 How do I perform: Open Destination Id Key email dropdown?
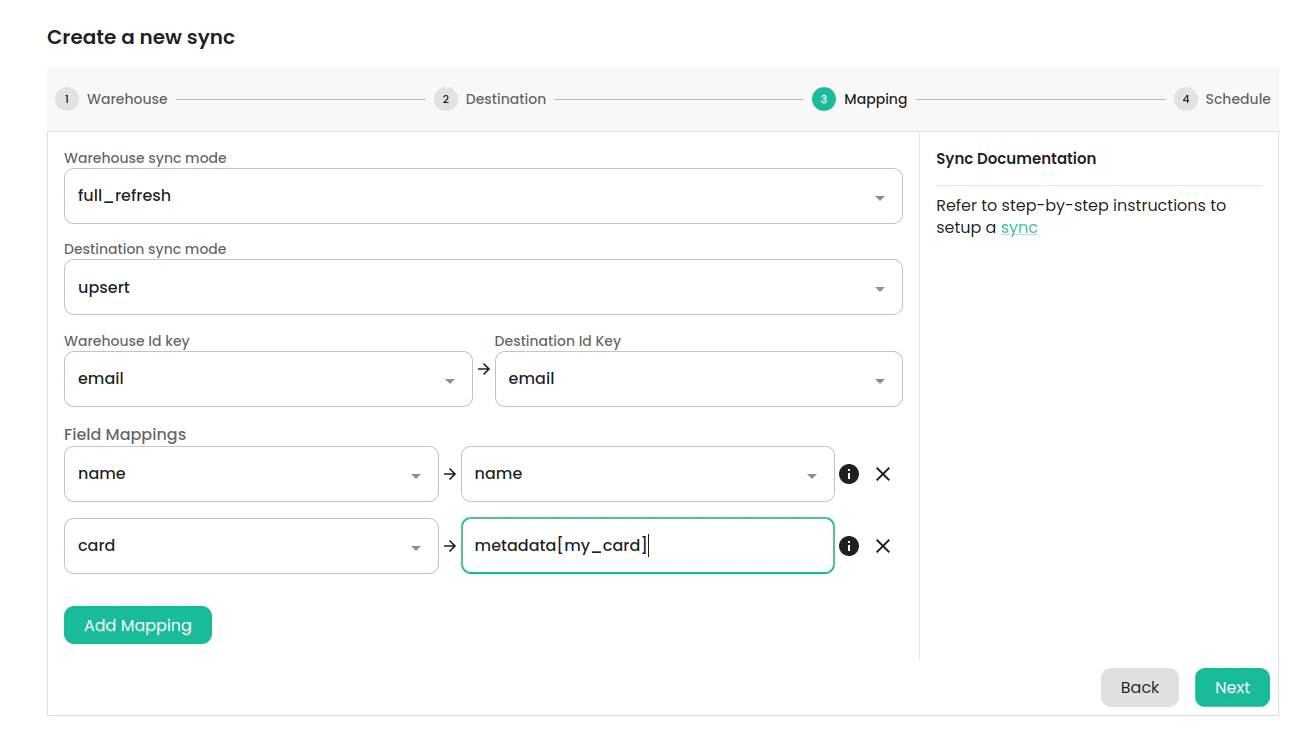(699, 379)
